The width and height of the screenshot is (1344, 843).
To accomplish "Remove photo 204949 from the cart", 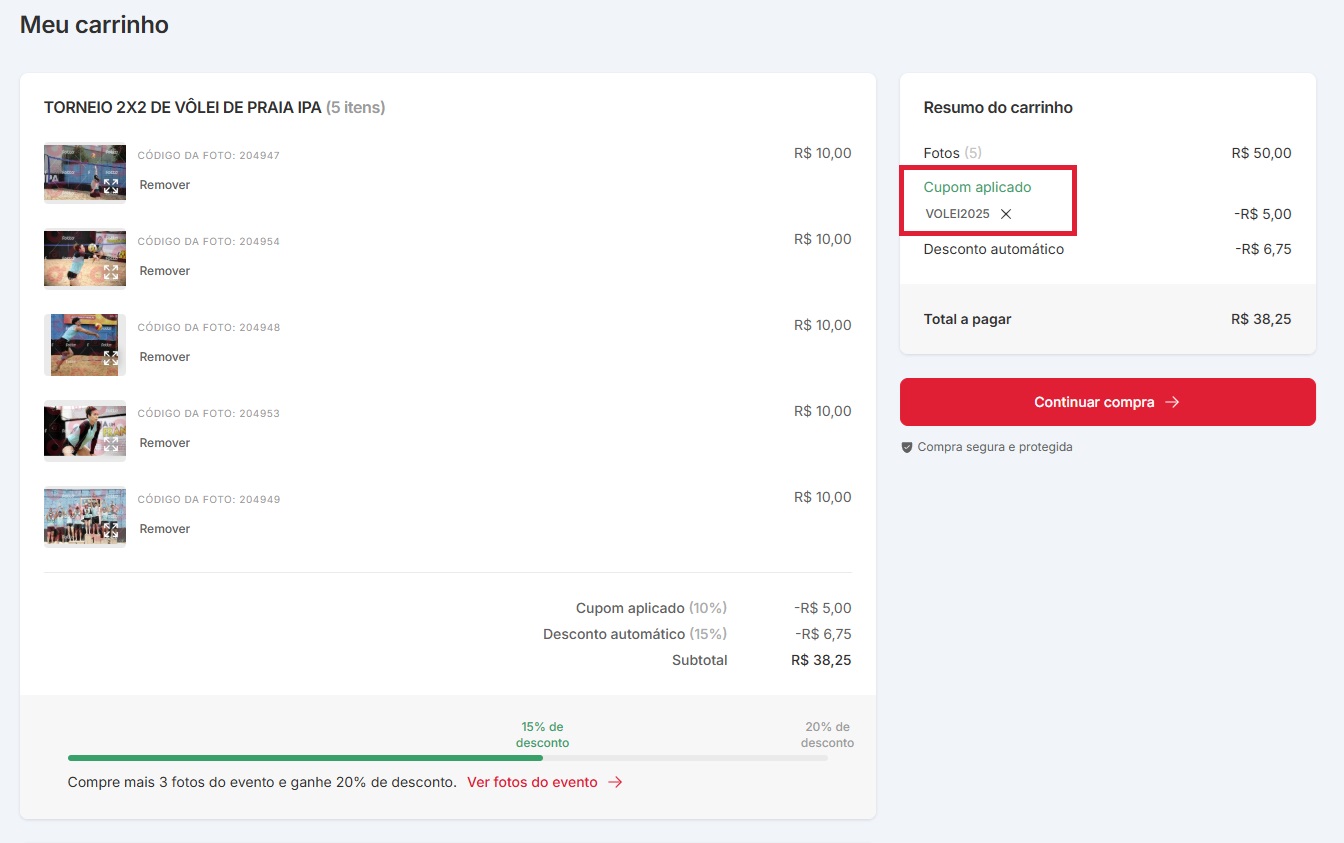I will 164,529.
